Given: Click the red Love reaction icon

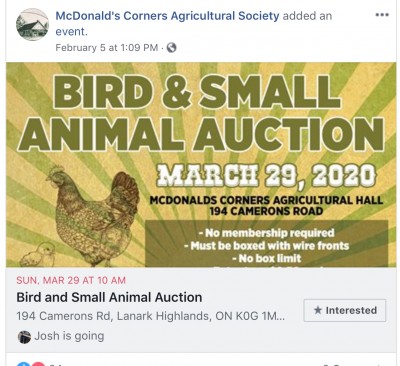Looking at the screenshot, I should (39, 364).
